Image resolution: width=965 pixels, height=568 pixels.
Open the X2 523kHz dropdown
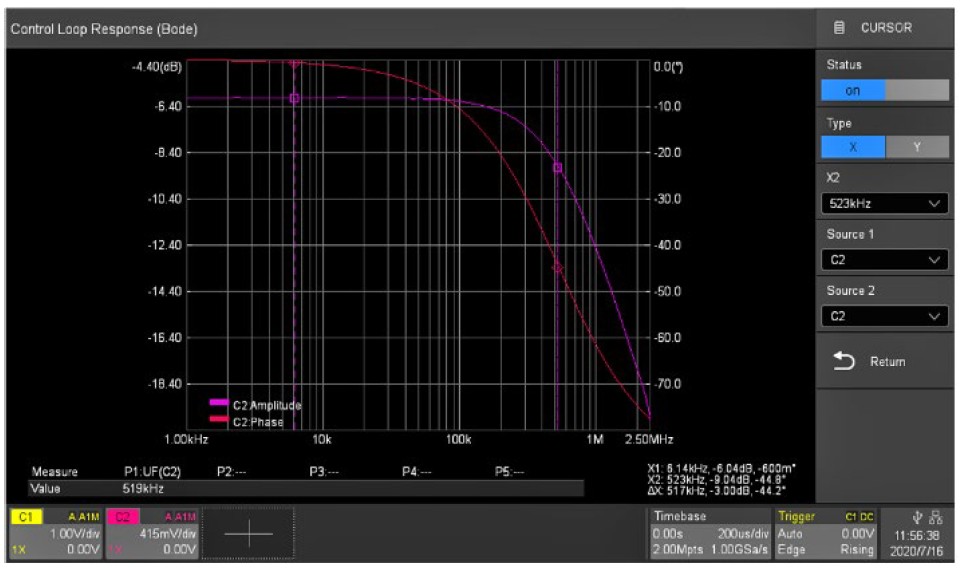pyautogui.click(x=884, y=204)
